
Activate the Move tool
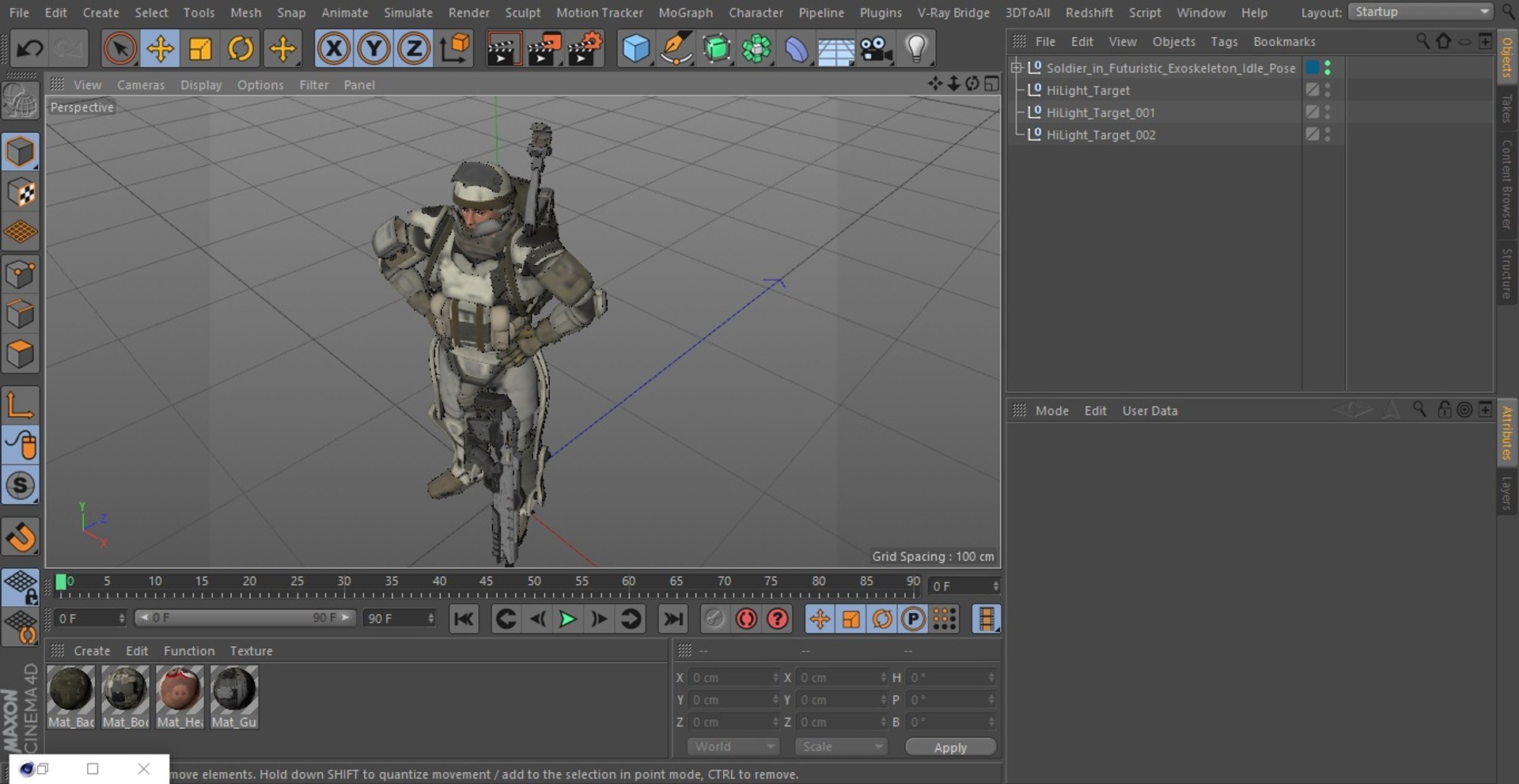[x=161, y=49]
